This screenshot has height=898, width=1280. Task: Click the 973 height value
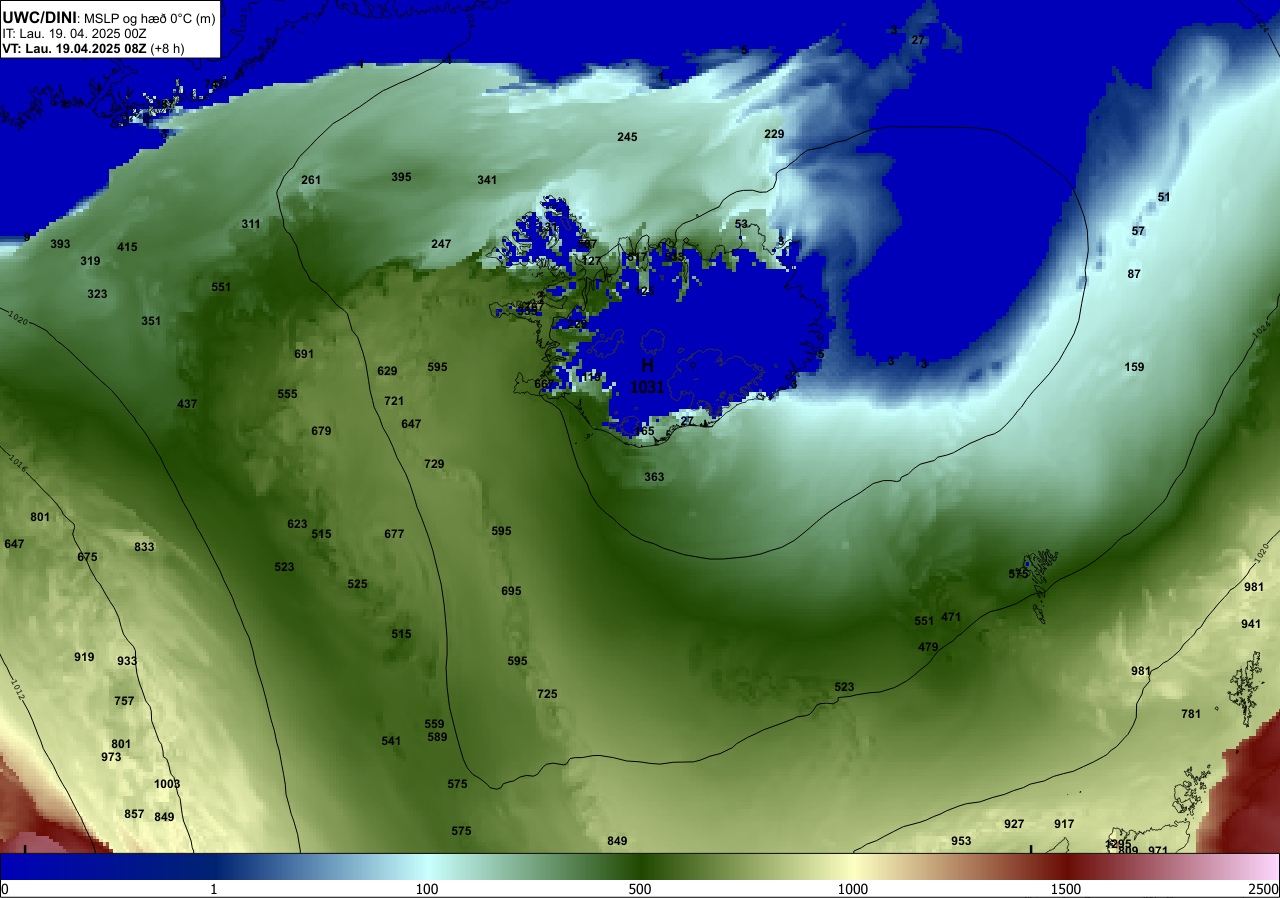point(111,757)
